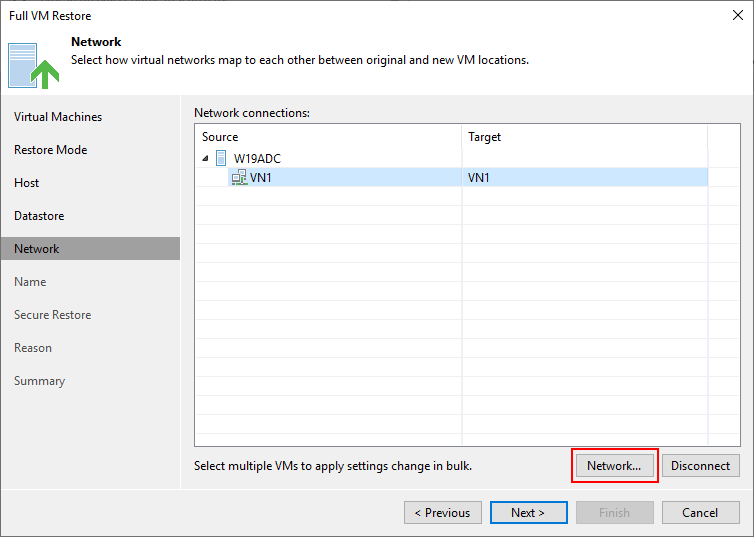Go to the Restore Mode step

(x=50, y=150)
